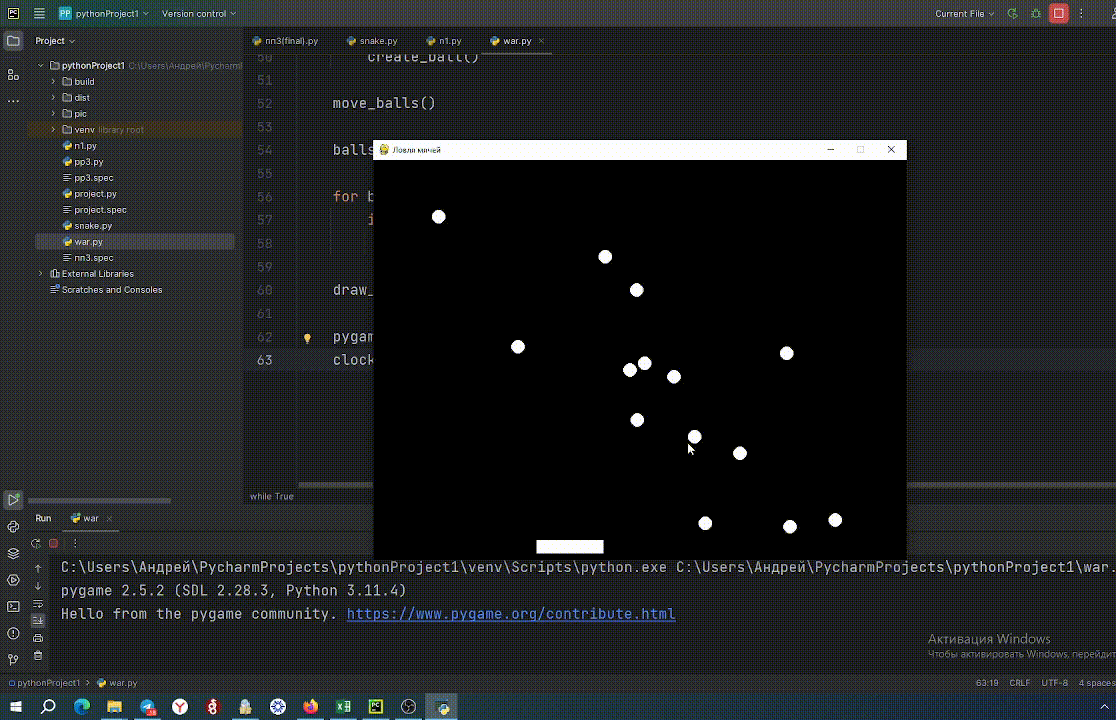
Task: Expand the build folder
Action: (54, 82)
